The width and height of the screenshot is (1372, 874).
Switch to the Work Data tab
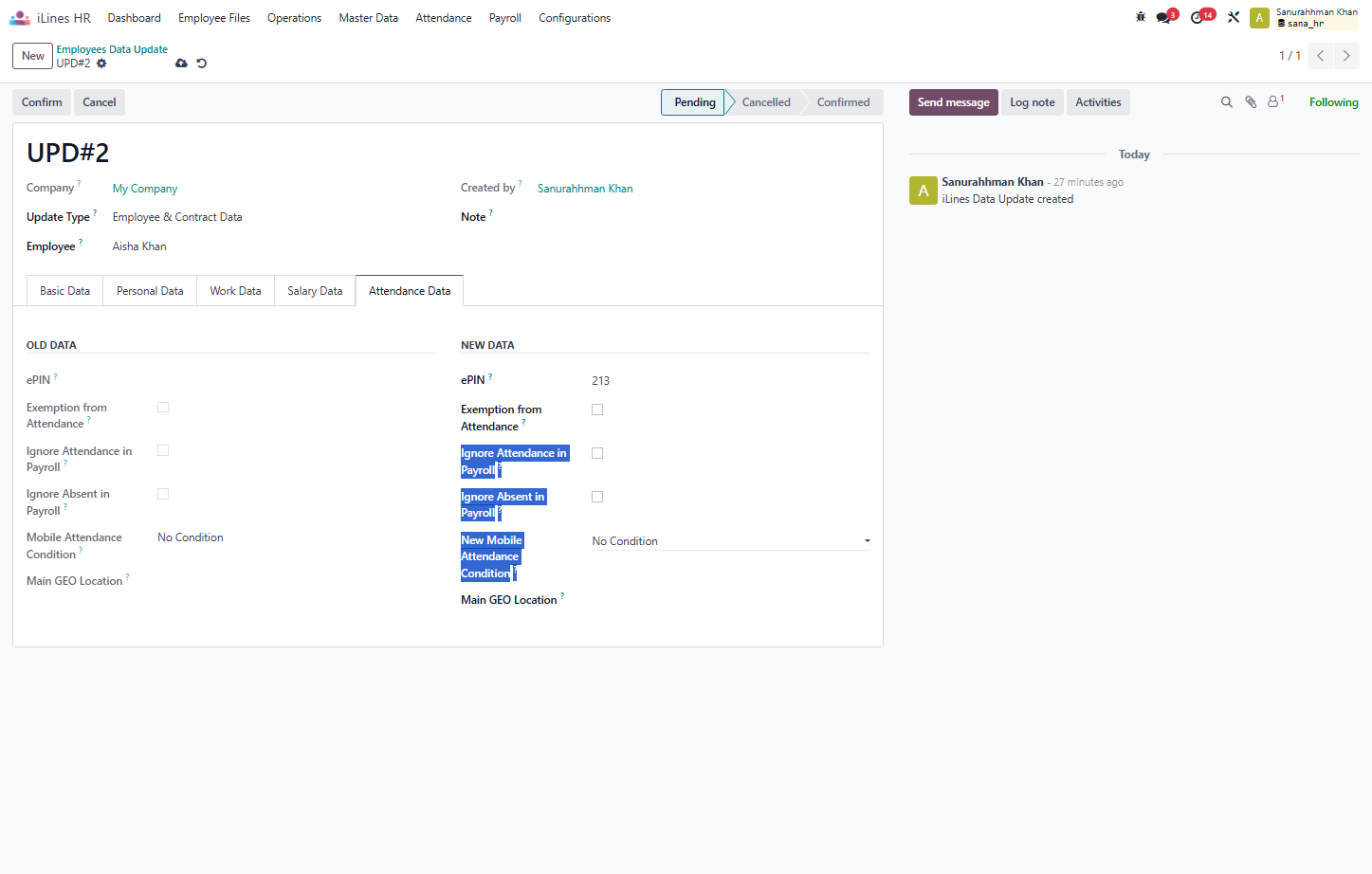click(235, 291)
